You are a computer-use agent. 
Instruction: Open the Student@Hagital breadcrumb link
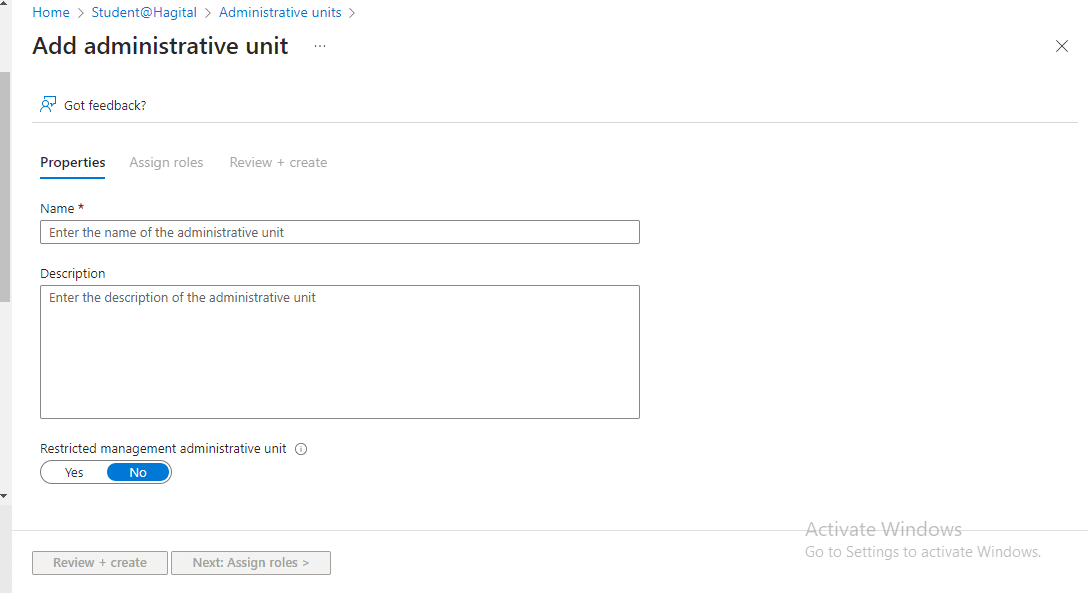point(144,13)
